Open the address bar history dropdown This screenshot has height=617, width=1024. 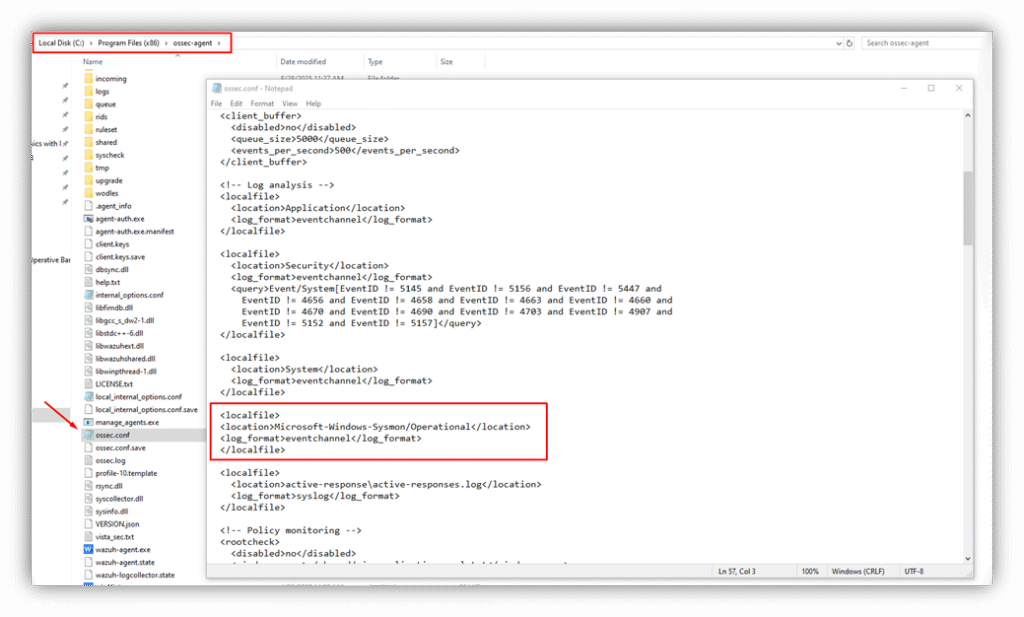(838, 43)
